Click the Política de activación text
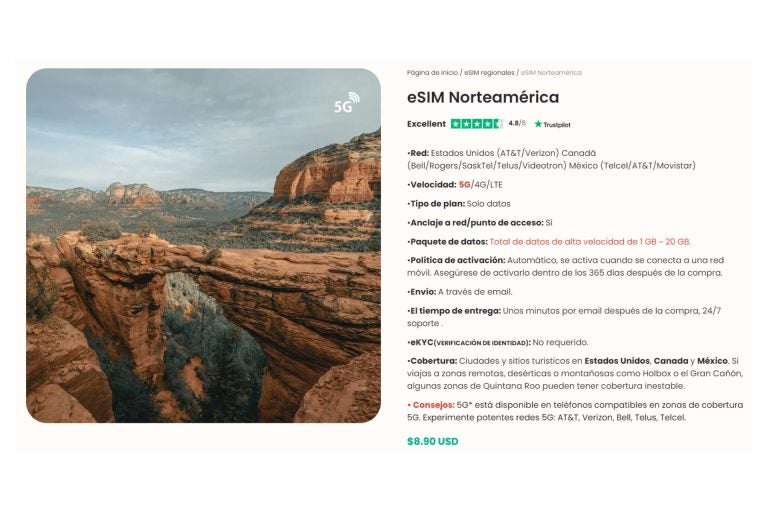Viewport: 768px width, 512px height. click(x=565, y=267)
